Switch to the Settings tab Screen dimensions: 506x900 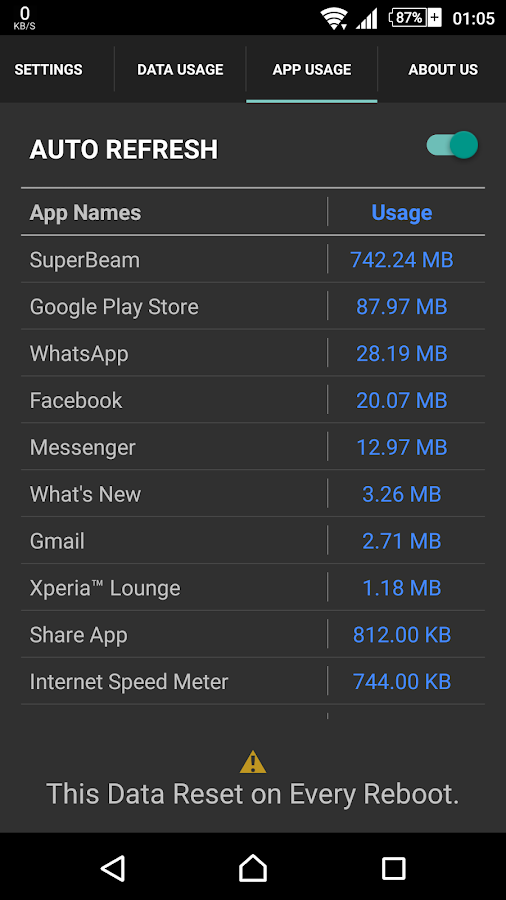tap(49, 69)
